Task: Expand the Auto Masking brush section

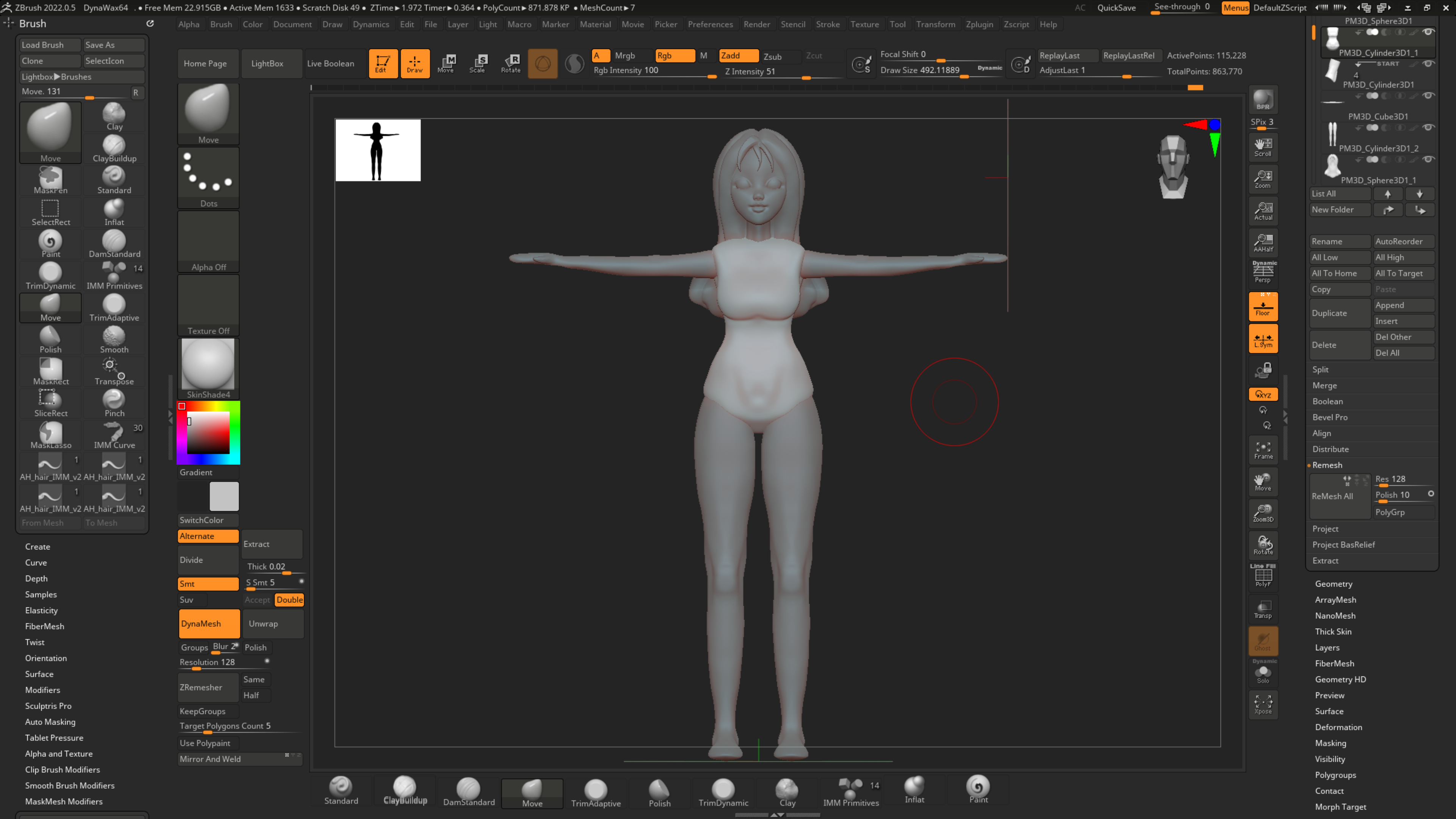Action: click(x=50, y=722)
